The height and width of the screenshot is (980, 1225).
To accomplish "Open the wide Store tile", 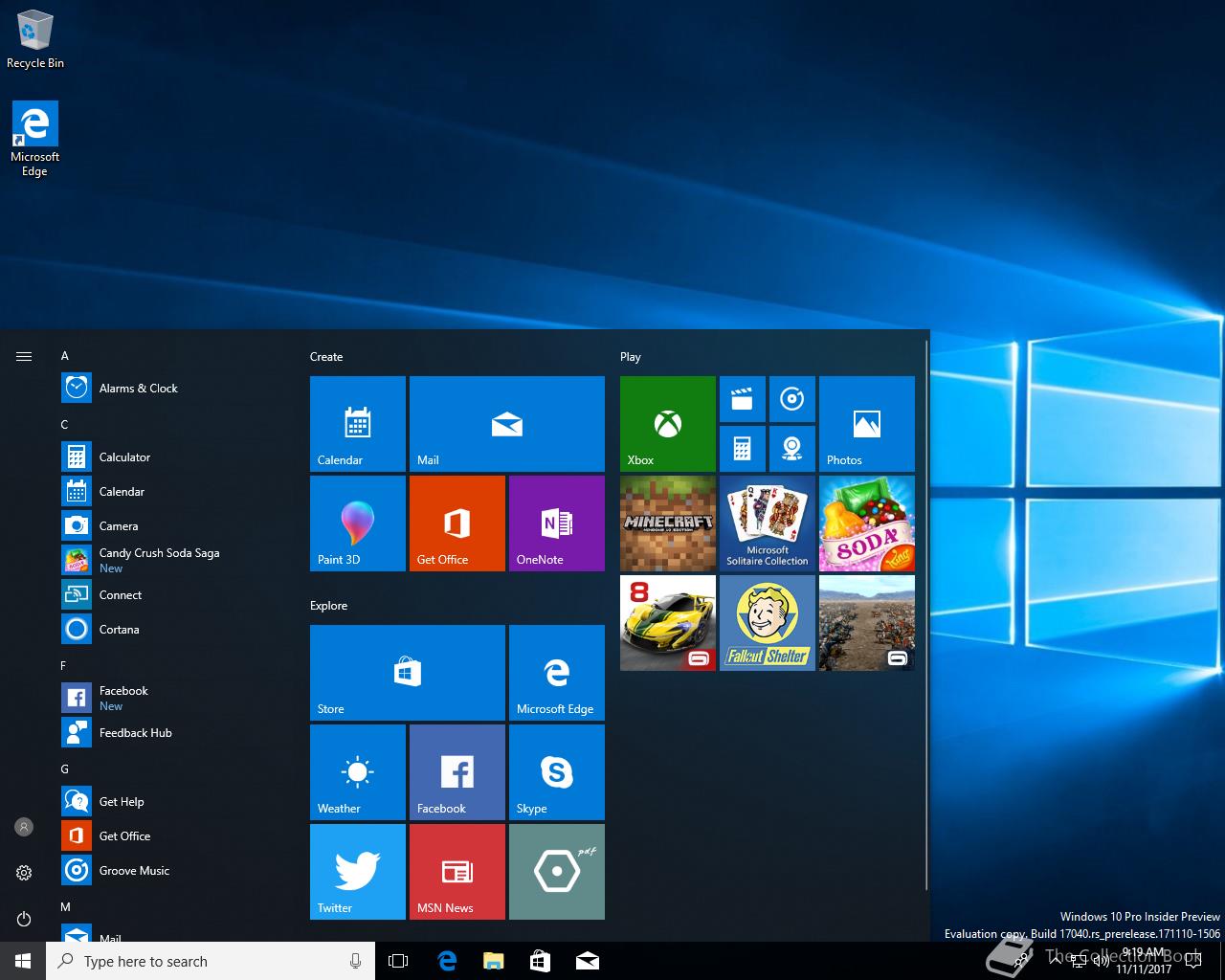I will coord(408,672).
